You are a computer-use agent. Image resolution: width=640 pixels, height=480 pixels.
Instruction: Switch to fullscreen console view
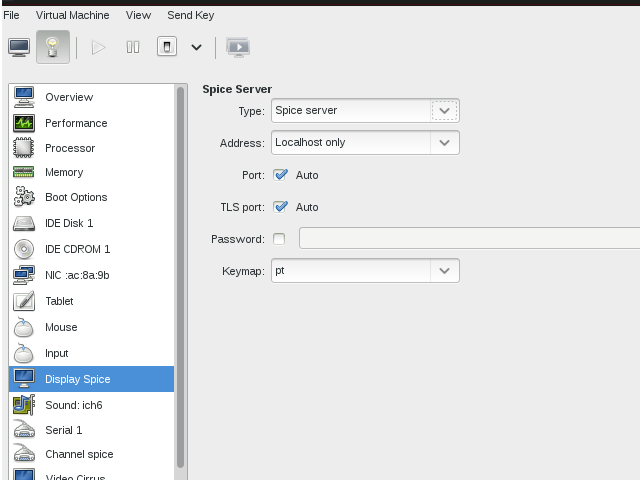[238, 47]
